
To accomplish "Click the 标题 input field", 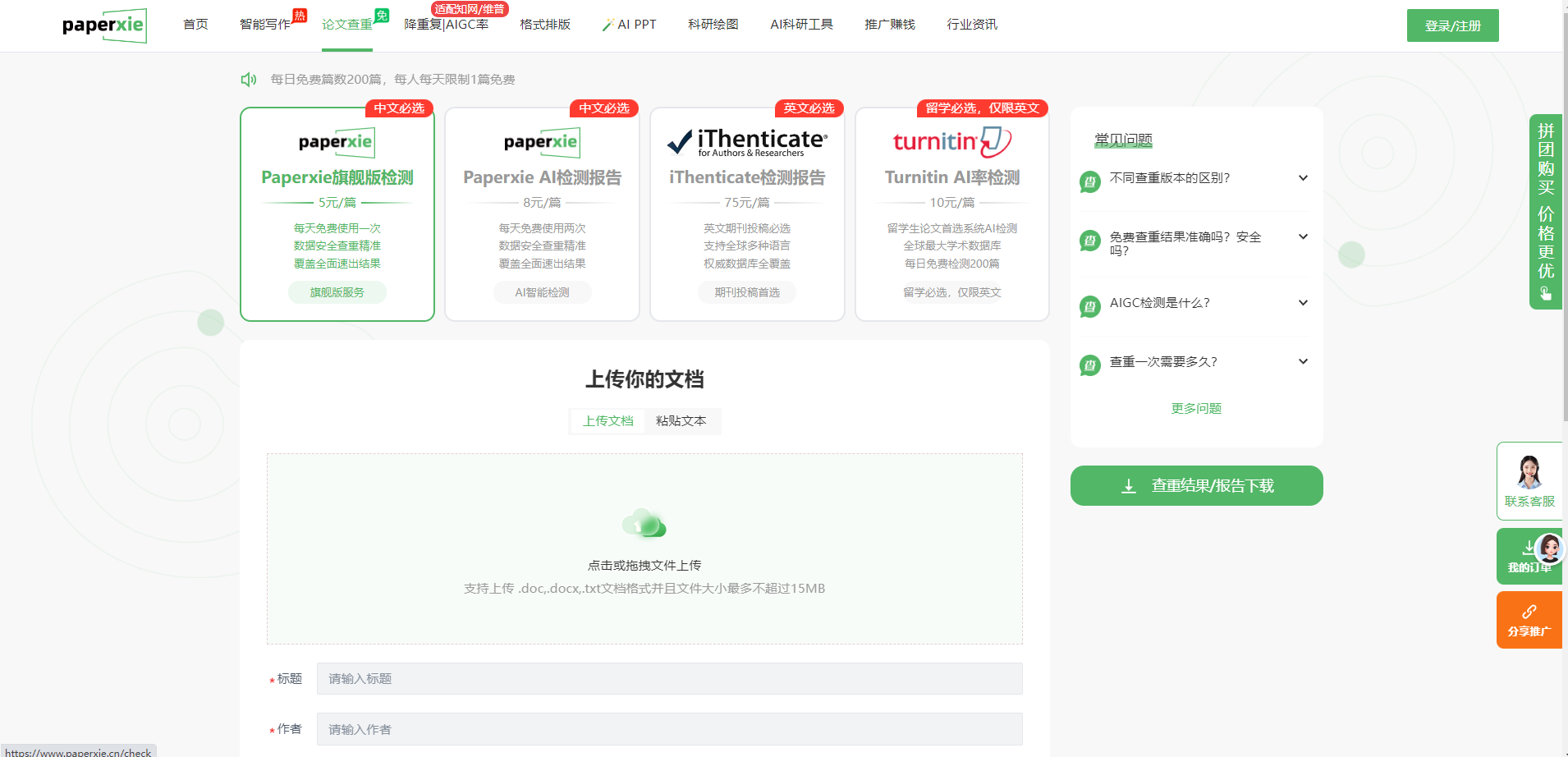I will tap(670, 679).
